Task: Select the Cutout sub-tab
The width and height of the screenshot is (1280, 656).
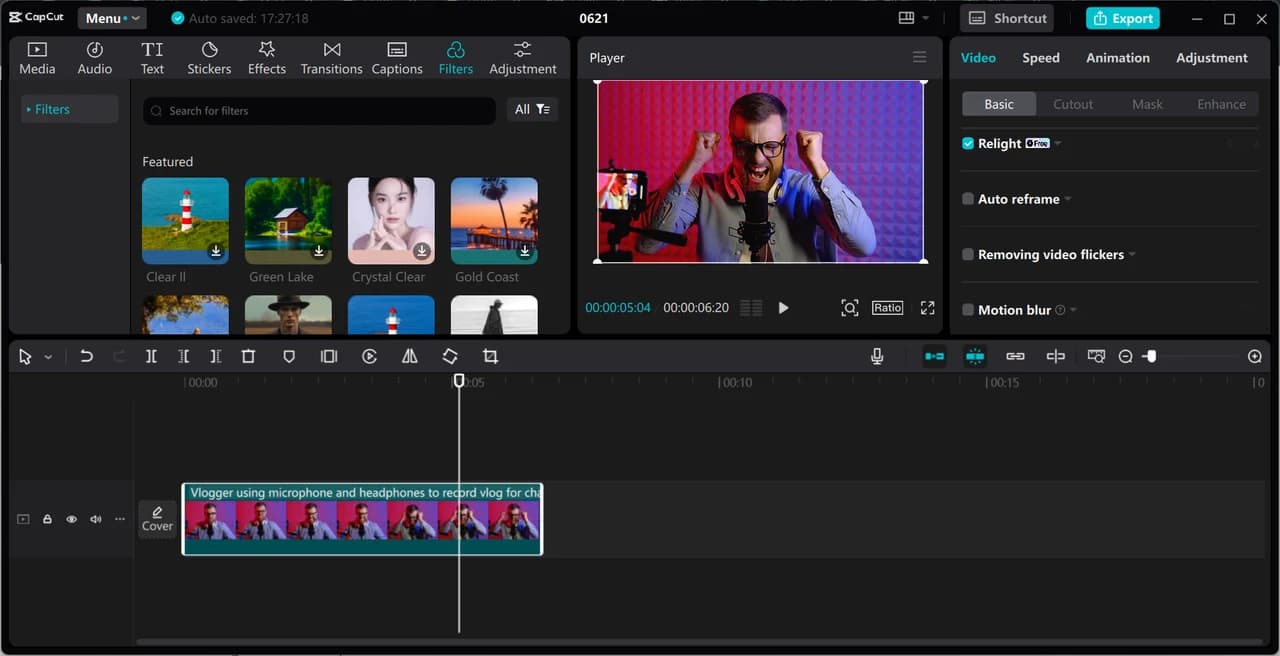Action: [1073, 104]
